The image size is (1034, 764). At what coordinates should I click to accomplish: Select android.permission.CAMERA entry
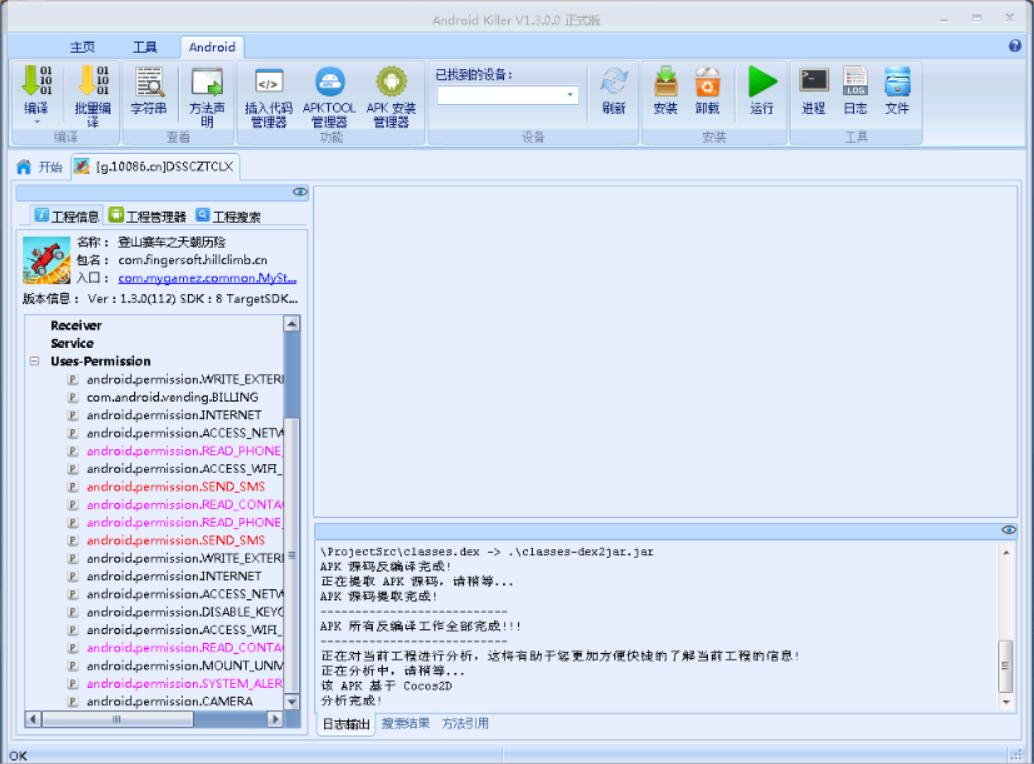(x=169, y=701)
